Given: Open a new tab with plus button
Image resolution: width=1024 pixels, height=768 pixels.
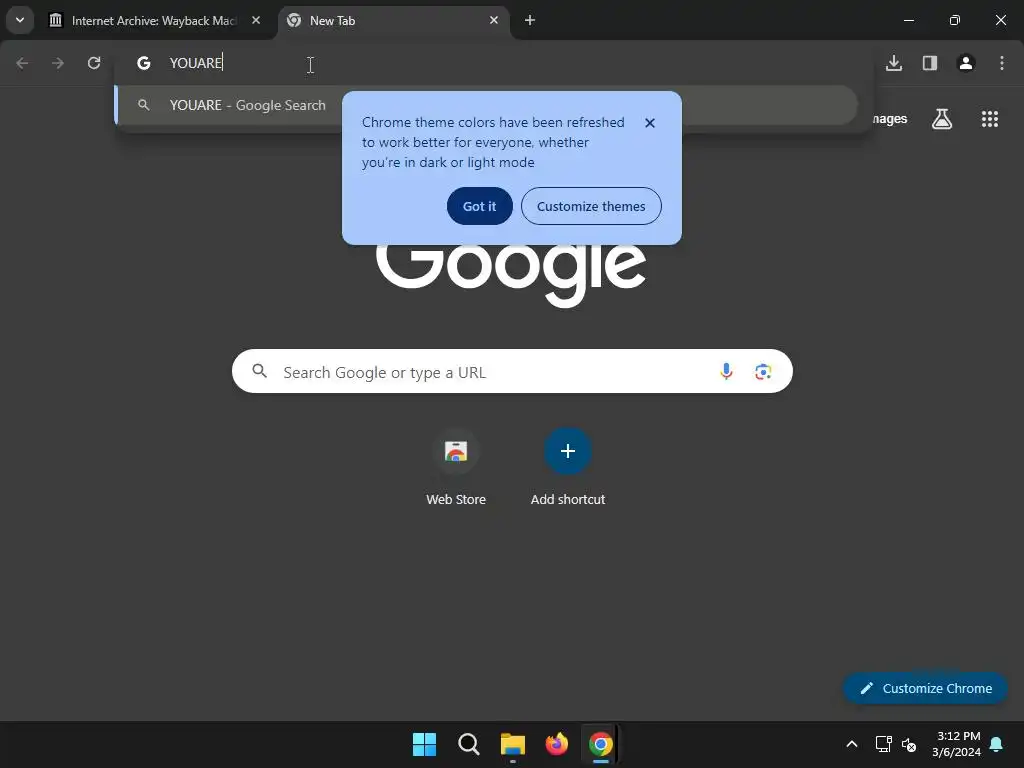Looking at the screenshot, I should [530, 20].
